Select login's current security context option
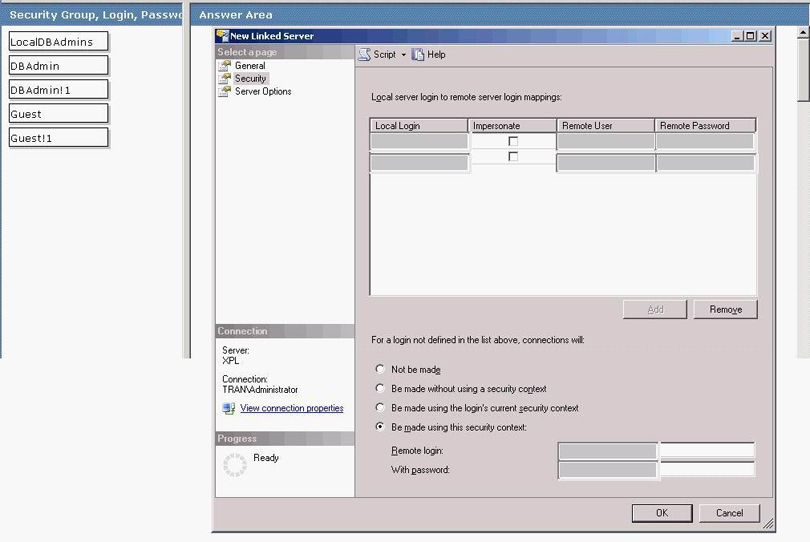 380,408
